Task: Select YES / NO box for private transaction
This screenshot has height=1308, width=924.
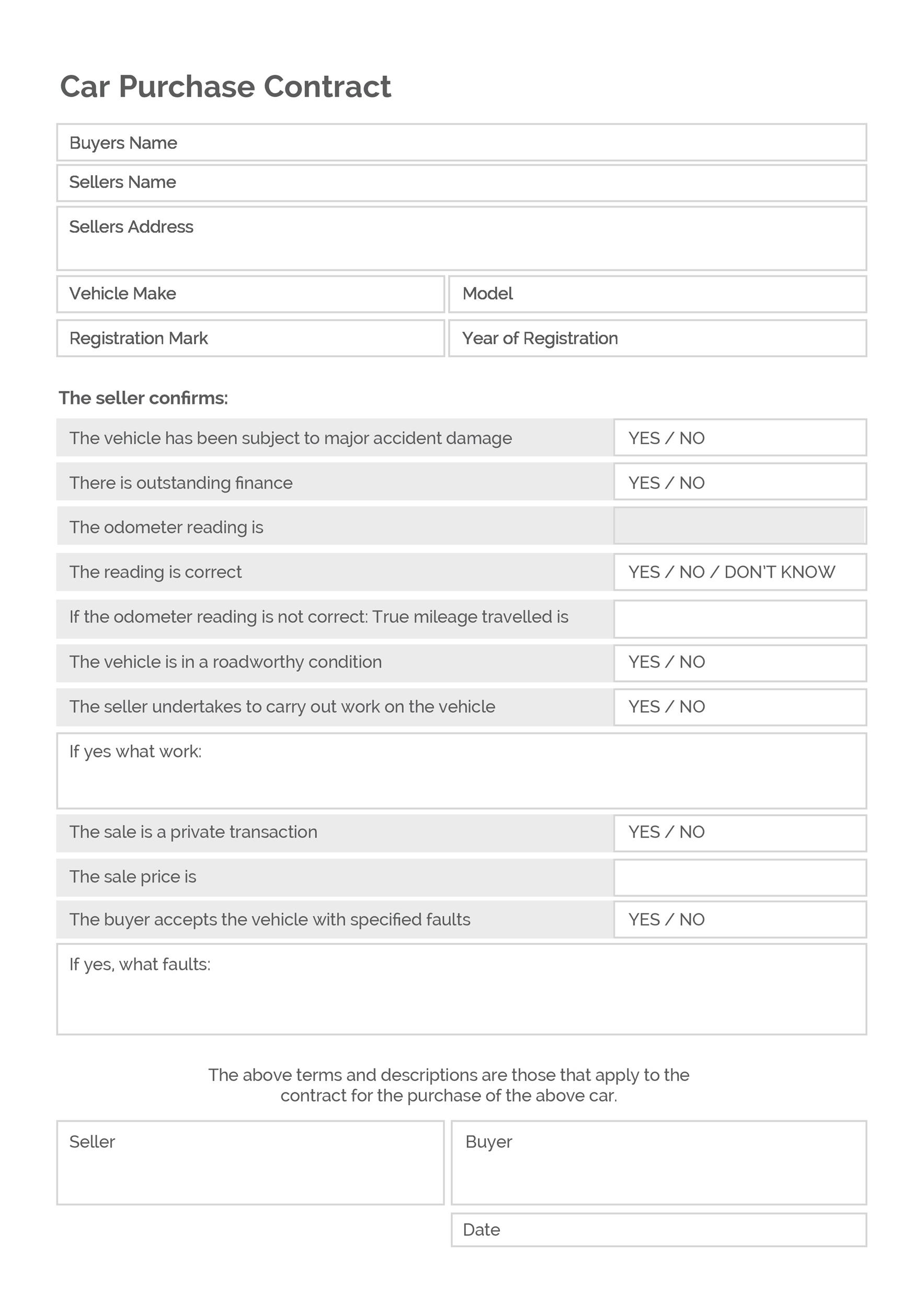Action: point(739,832)
